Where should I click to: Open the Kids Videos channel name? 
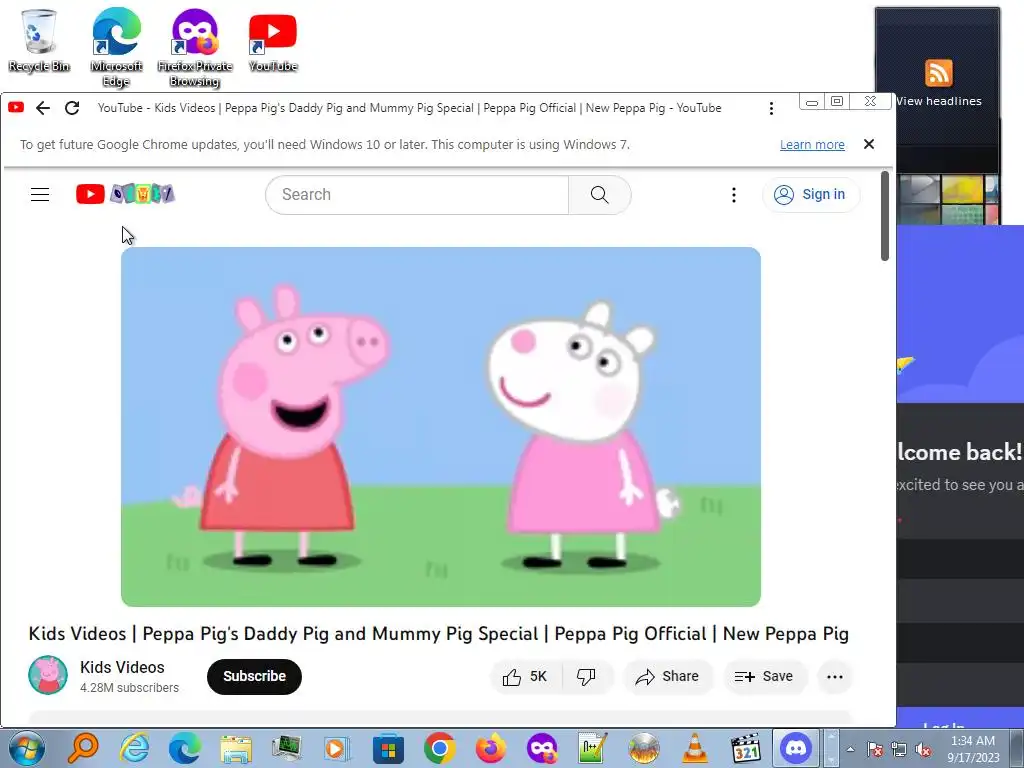pyautogui.click(x=122, y=667)
